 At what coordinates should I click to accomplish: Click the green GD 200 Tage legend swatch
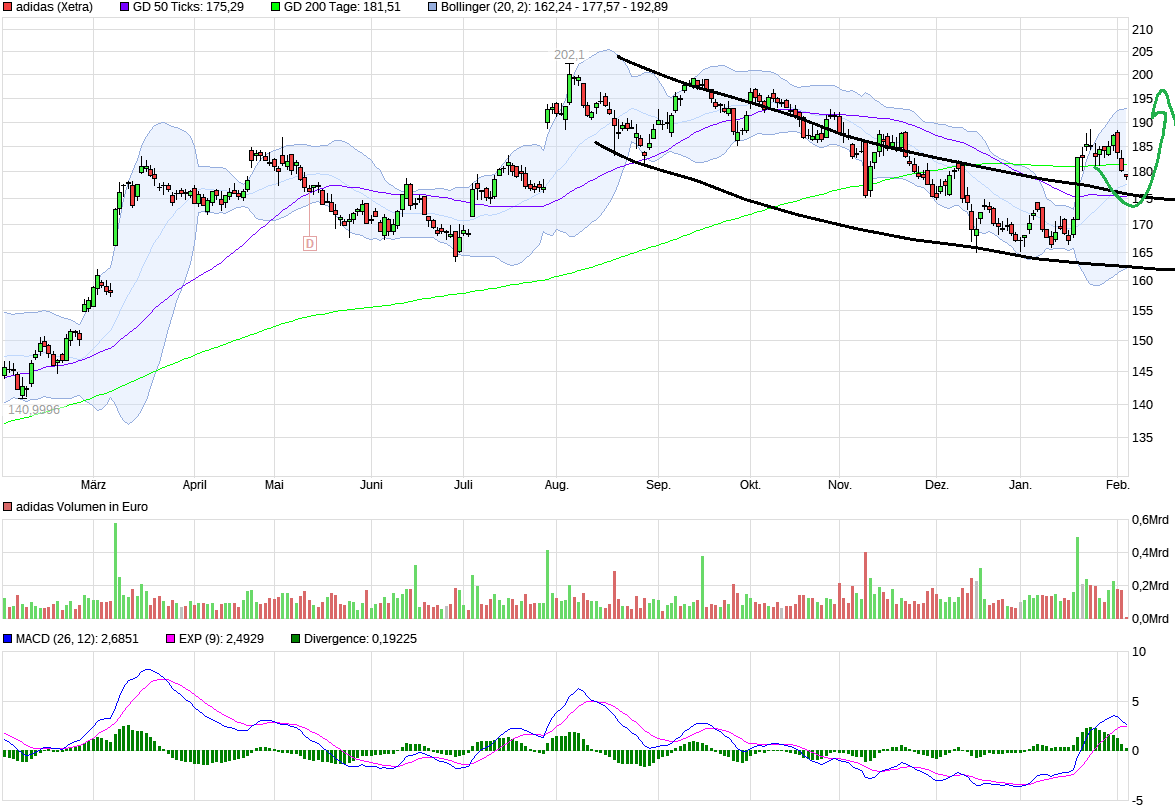(276, 7)
